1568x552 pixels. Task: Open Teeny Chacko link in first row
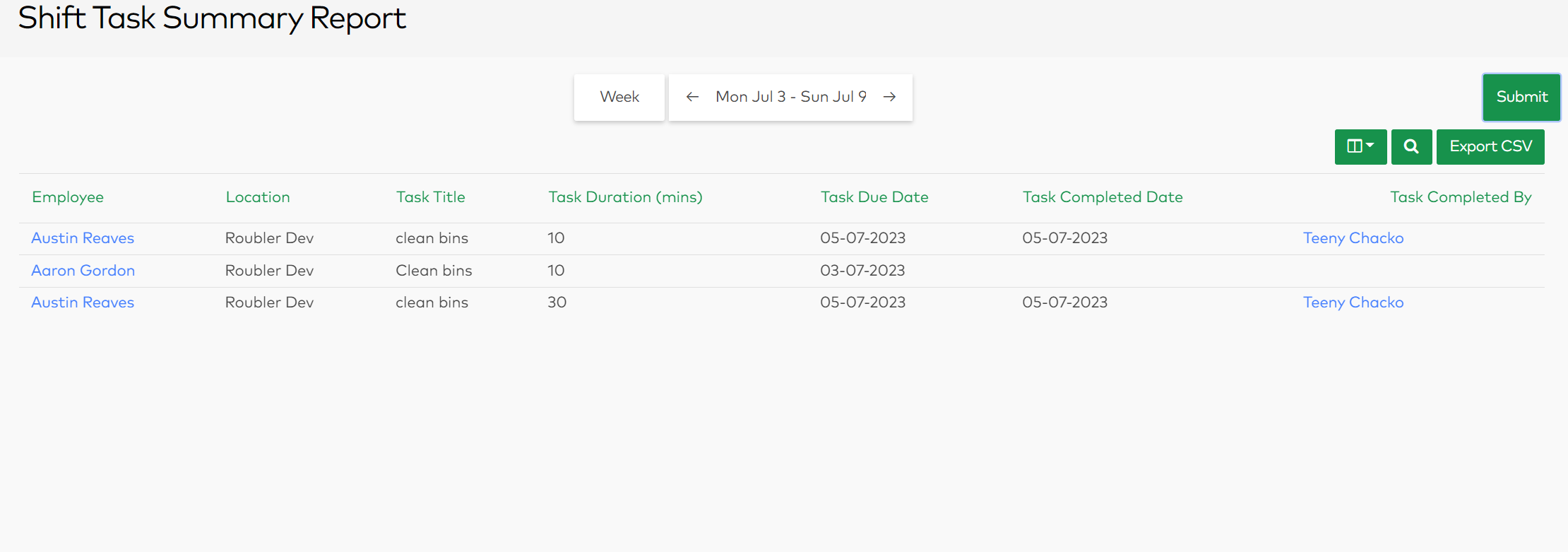point(1353,238)
